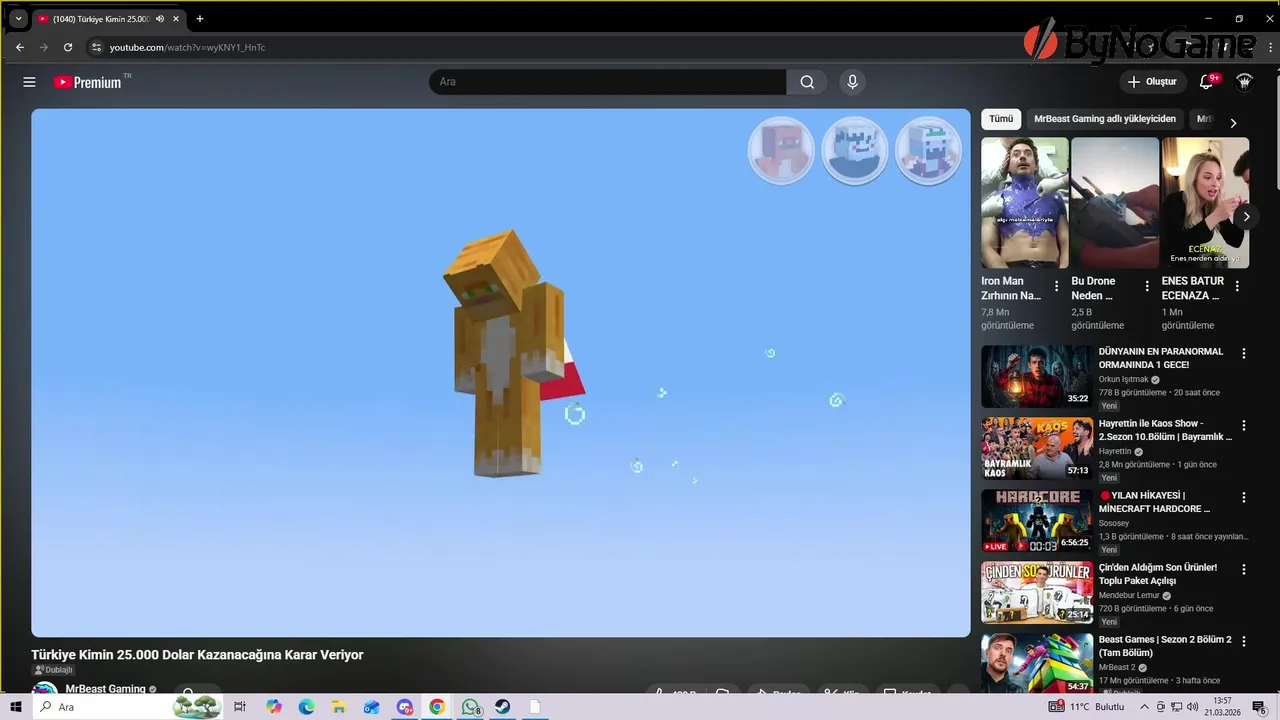Click the Windows taskbar Ara search box
1280x720 pixels.
(x=128, y=707)
